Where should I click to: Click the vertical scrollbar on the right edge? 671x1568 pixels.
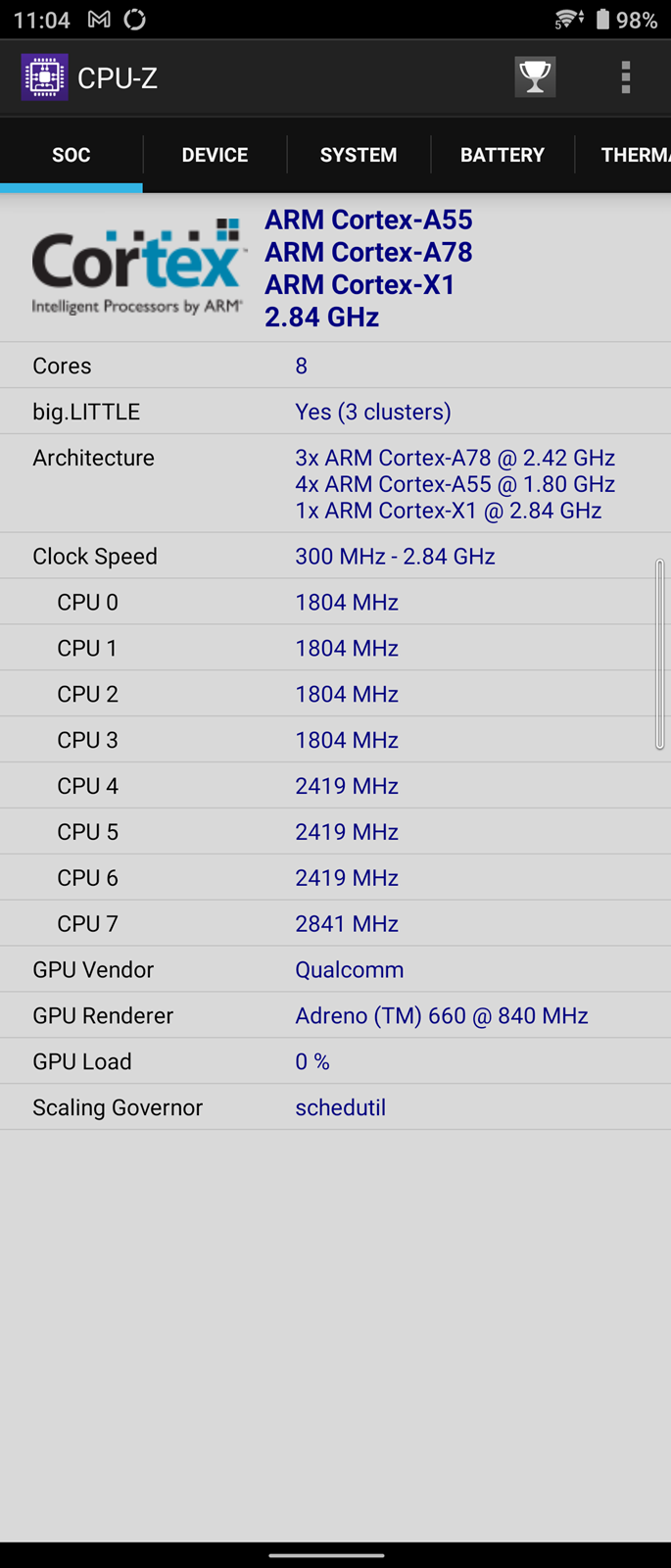(660, 655)
